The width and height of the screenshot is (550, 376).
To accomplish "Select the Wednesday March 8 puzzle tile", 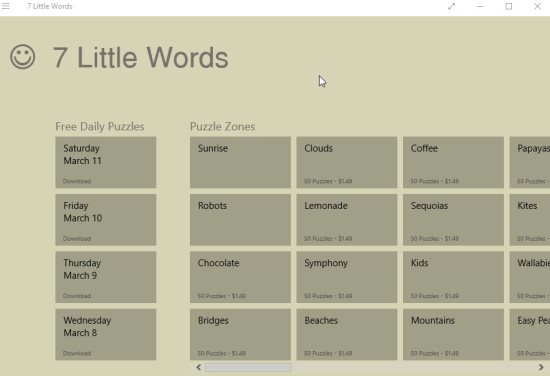I will pyautogui.click(x=106, y=334).
